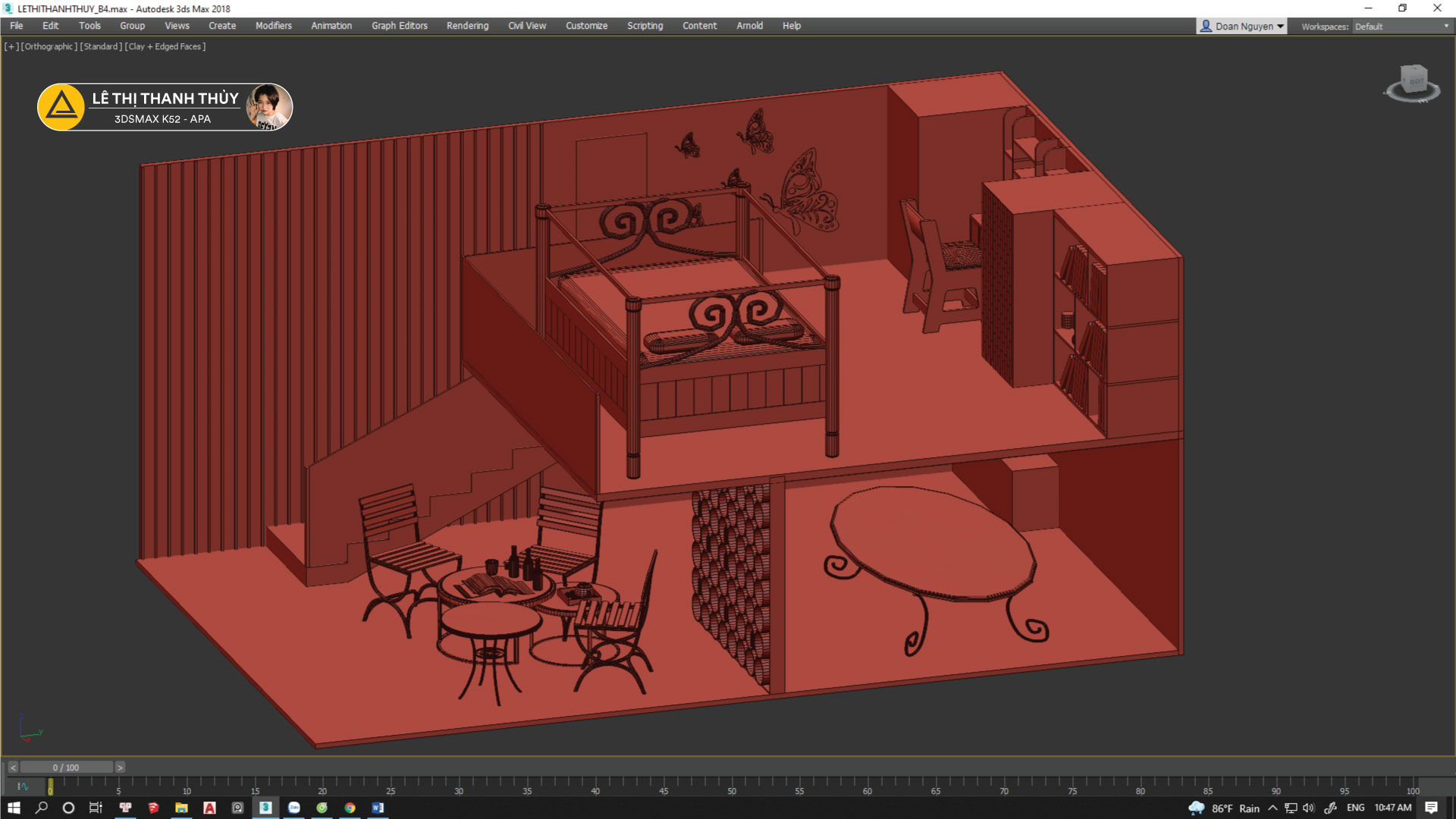Image resolution: width=1456 pixels, height=819 pixels.
Task: Open Google Chrome from the taskbar
Action: click(x=350, y=808)
